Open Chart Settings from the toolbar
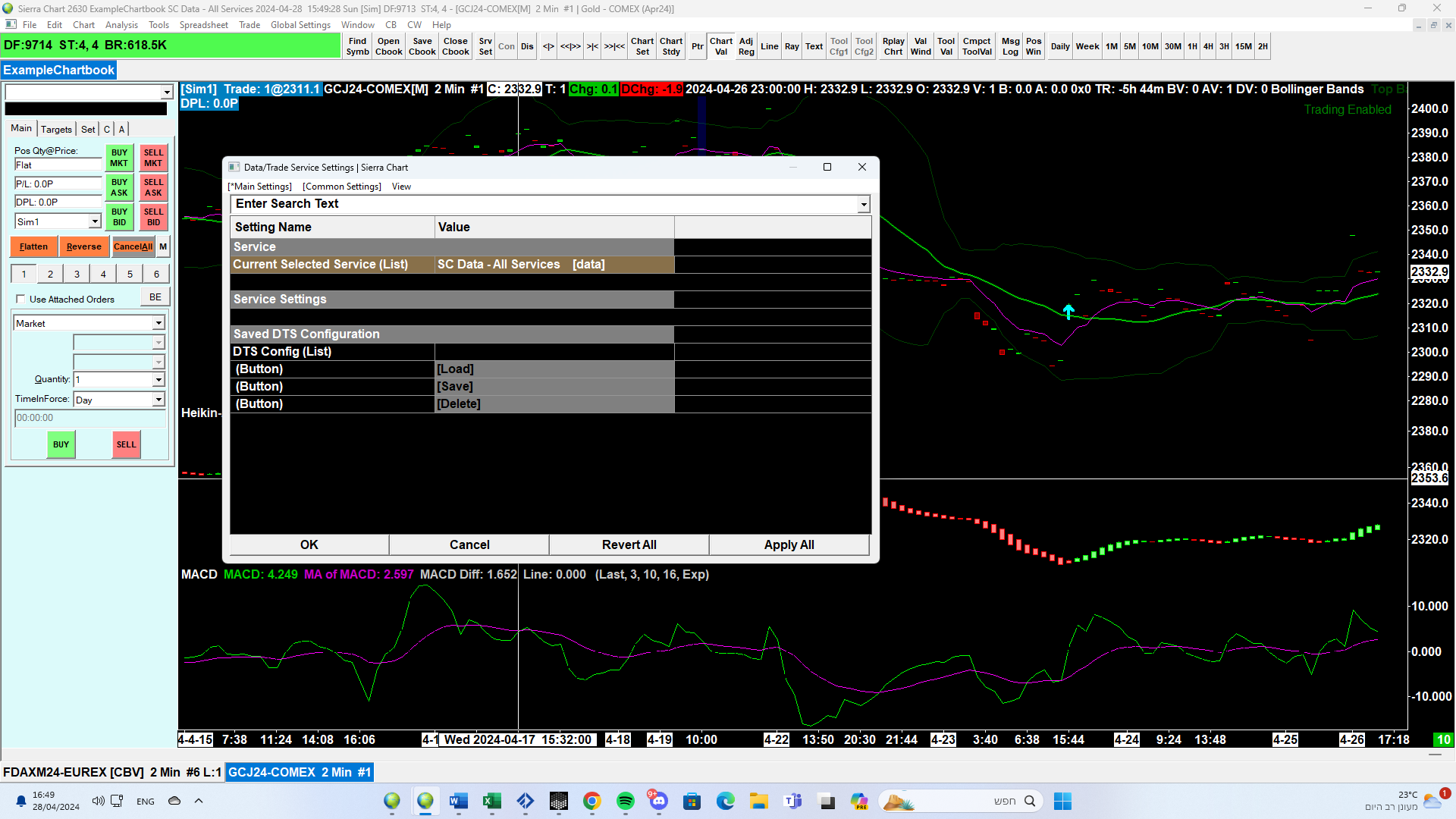The width and height of the screenshot is (1456, 819). [642, 46]
